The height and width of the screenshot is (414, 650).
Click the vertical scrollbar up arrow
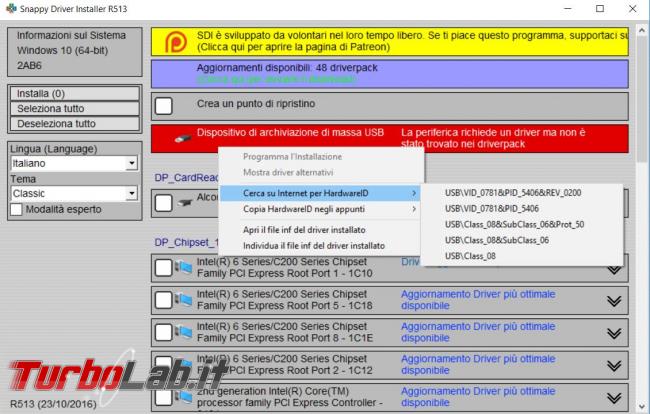coord(642,30)
